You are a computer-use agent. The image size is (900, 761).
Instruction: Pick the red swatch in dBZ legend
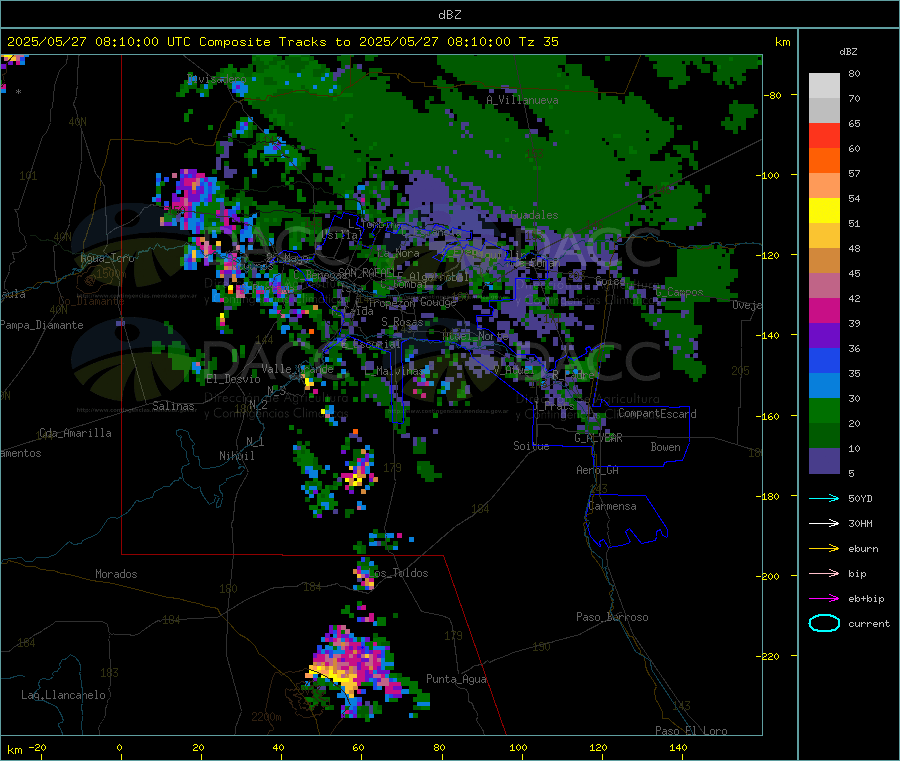(824, 135)
